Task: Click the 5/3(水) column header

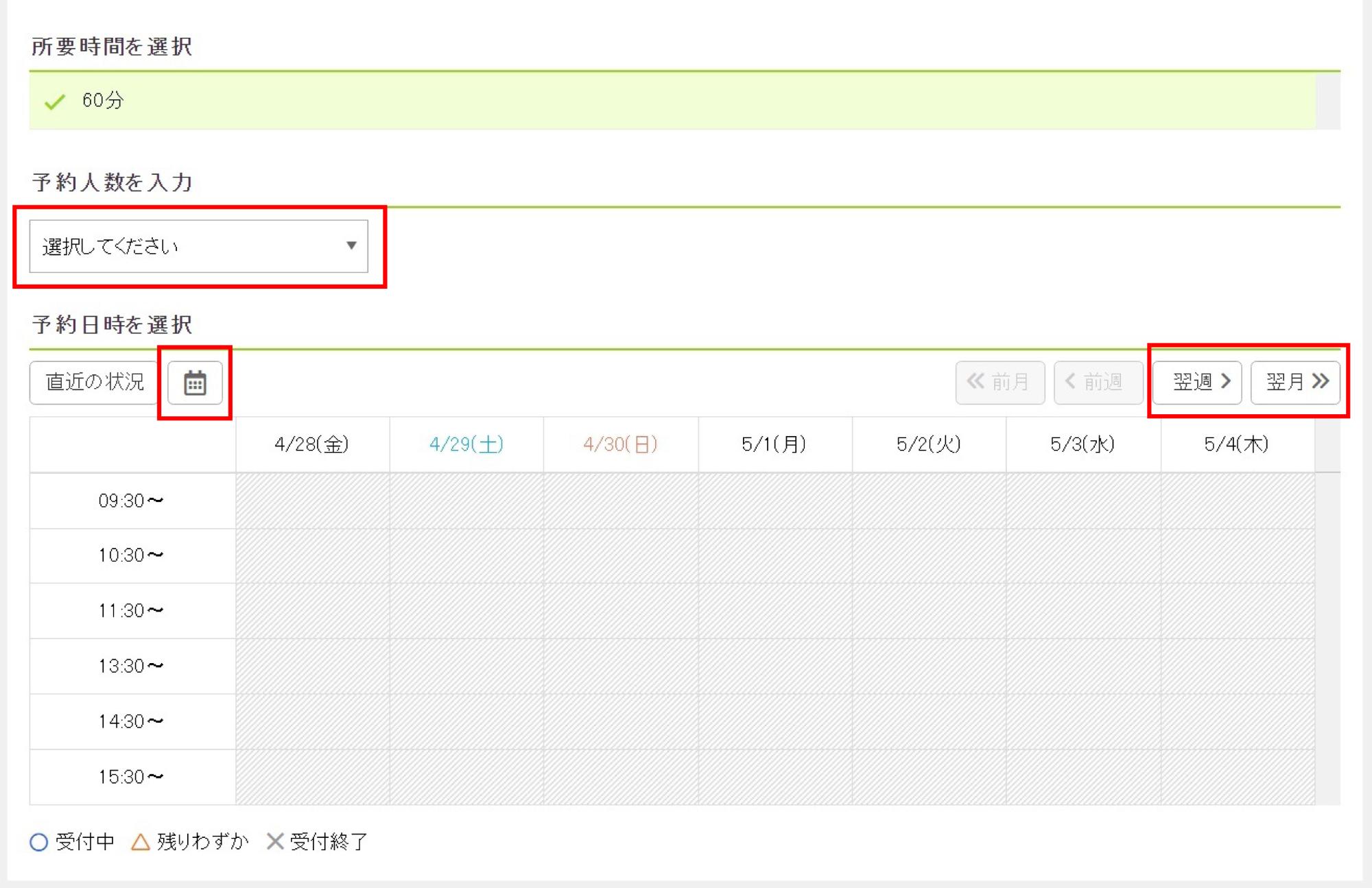Action: [x=1083, y=444]
